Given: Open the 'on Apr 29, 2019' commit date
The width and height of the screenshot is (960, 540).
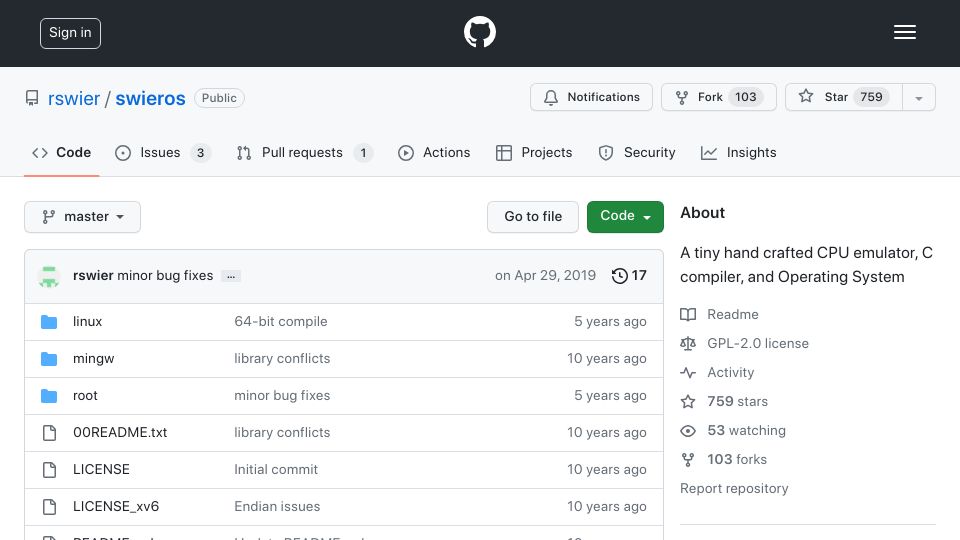Looking at the screenshot, I should point(546,276).
